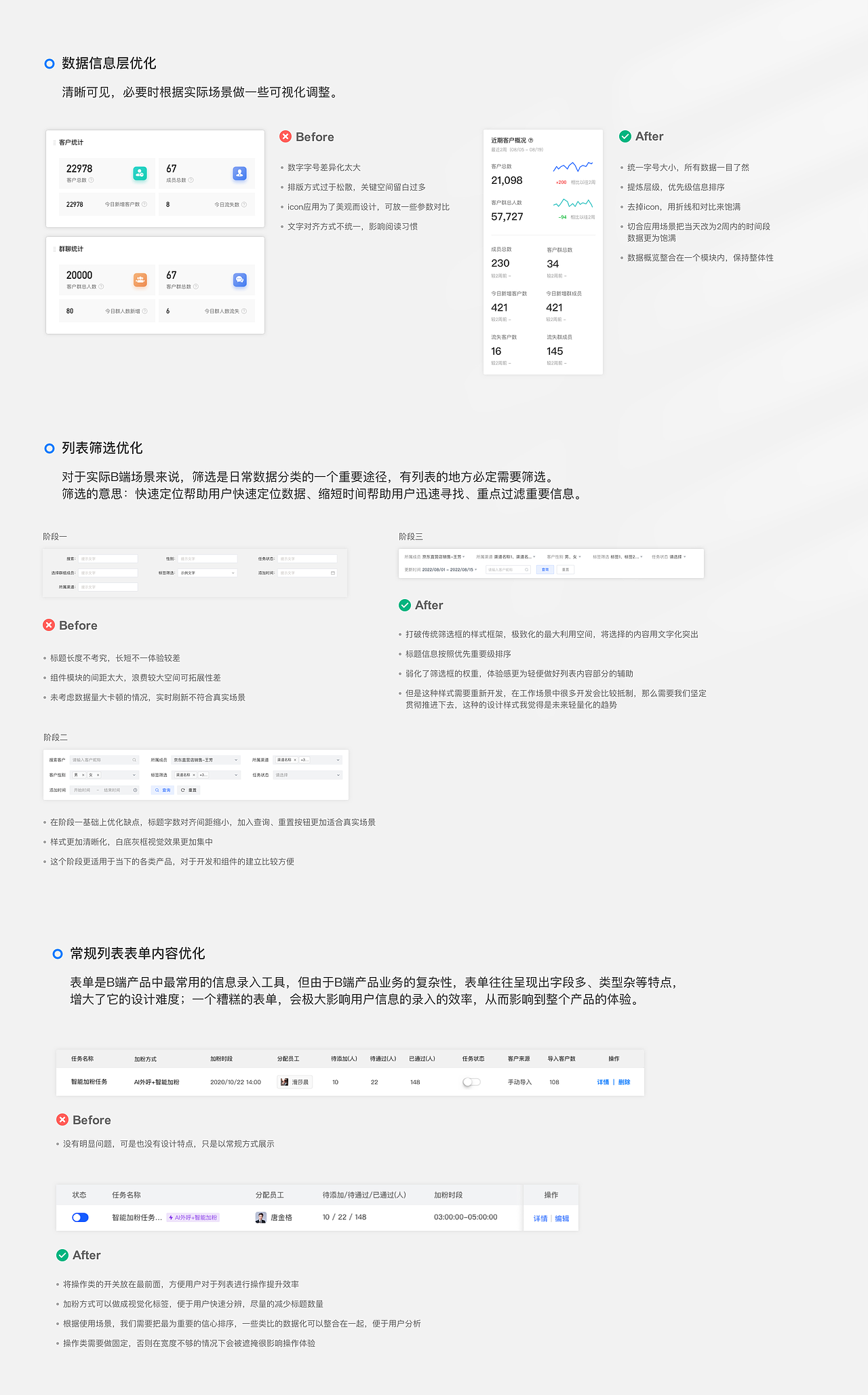
Task: Expand stage-three 更新时间 date range filter
Action: (441, 569)
